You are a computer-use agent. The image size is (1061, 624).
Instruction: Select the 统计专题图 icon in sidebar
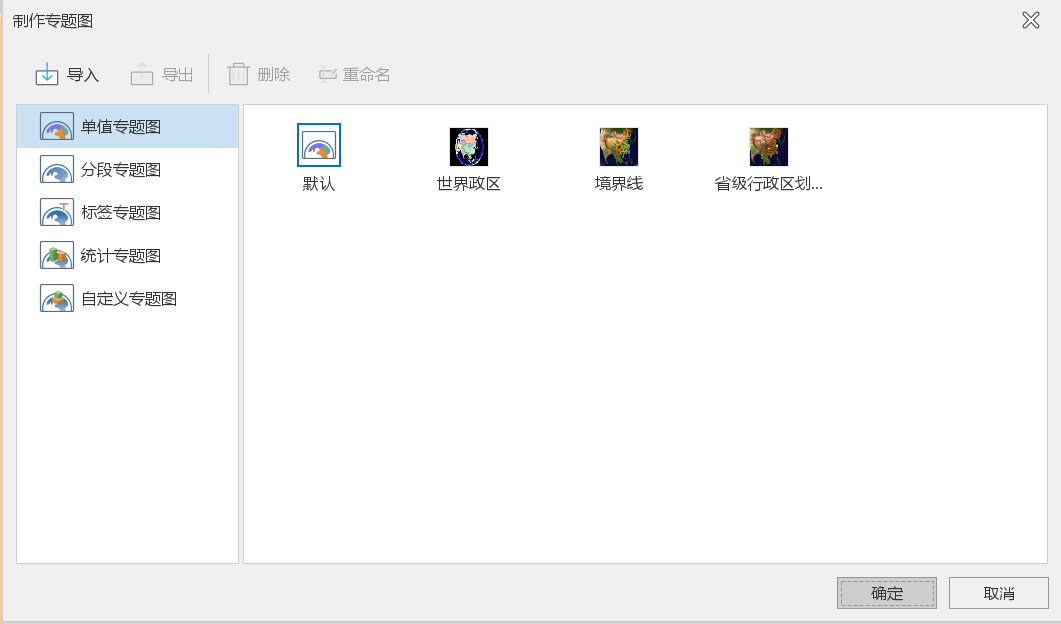tap(57, 256)
